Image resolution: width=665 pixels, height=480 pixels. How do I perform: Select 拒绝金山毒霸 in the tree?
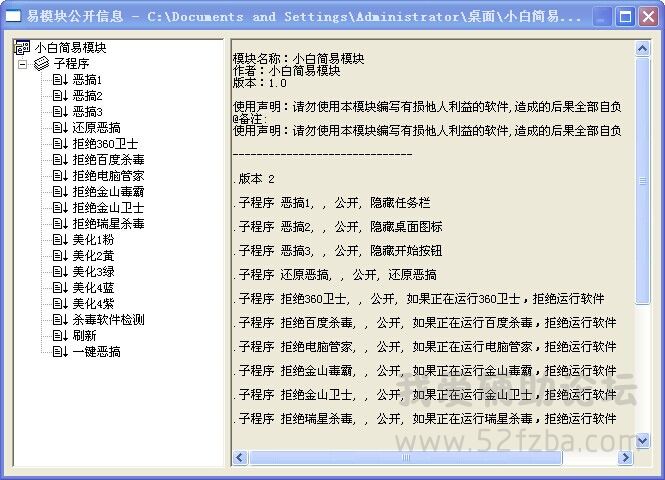108,192
